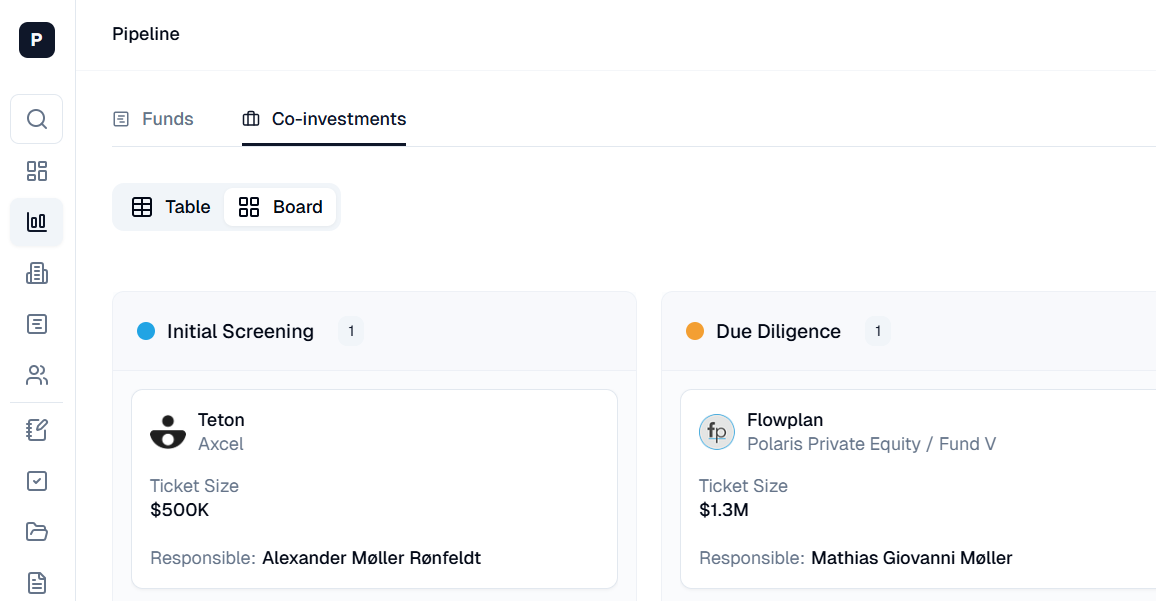The image size is (1156, 601).
Task: Click the Teton company logo thumbnail
Action: (168, 432)
